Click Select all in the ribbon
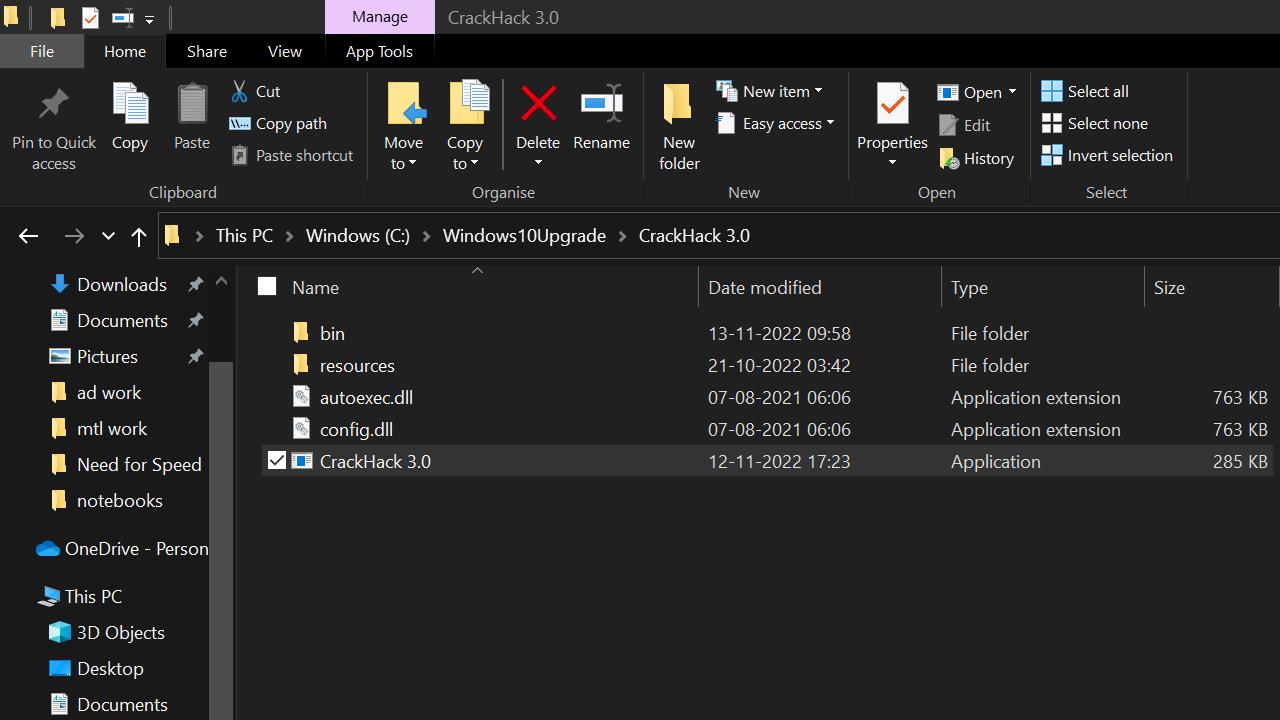The height and width of the screenshot is (720, 1280). point(1085,91)
